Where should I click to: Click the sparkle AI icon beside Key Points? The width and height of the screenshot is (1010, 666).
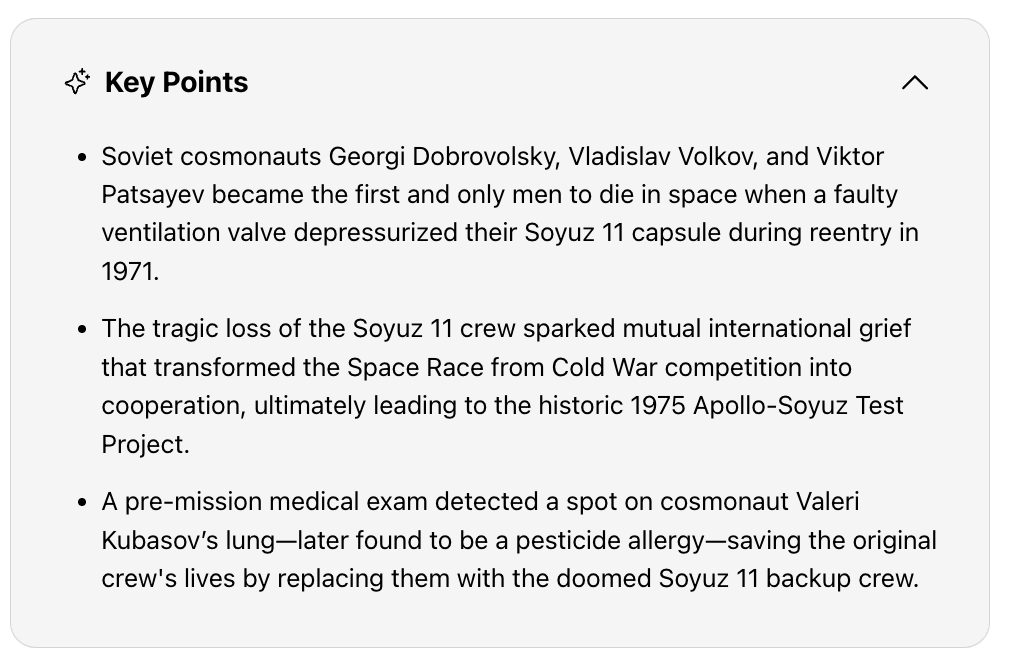(77, 82)
